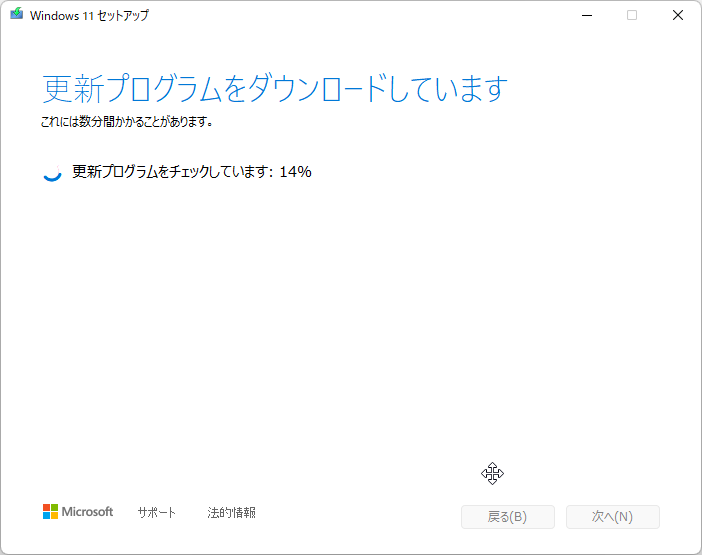This screenshot has height=555, width=702.
Task: Click the 戻る(B) button
Action: click(508, 517)
